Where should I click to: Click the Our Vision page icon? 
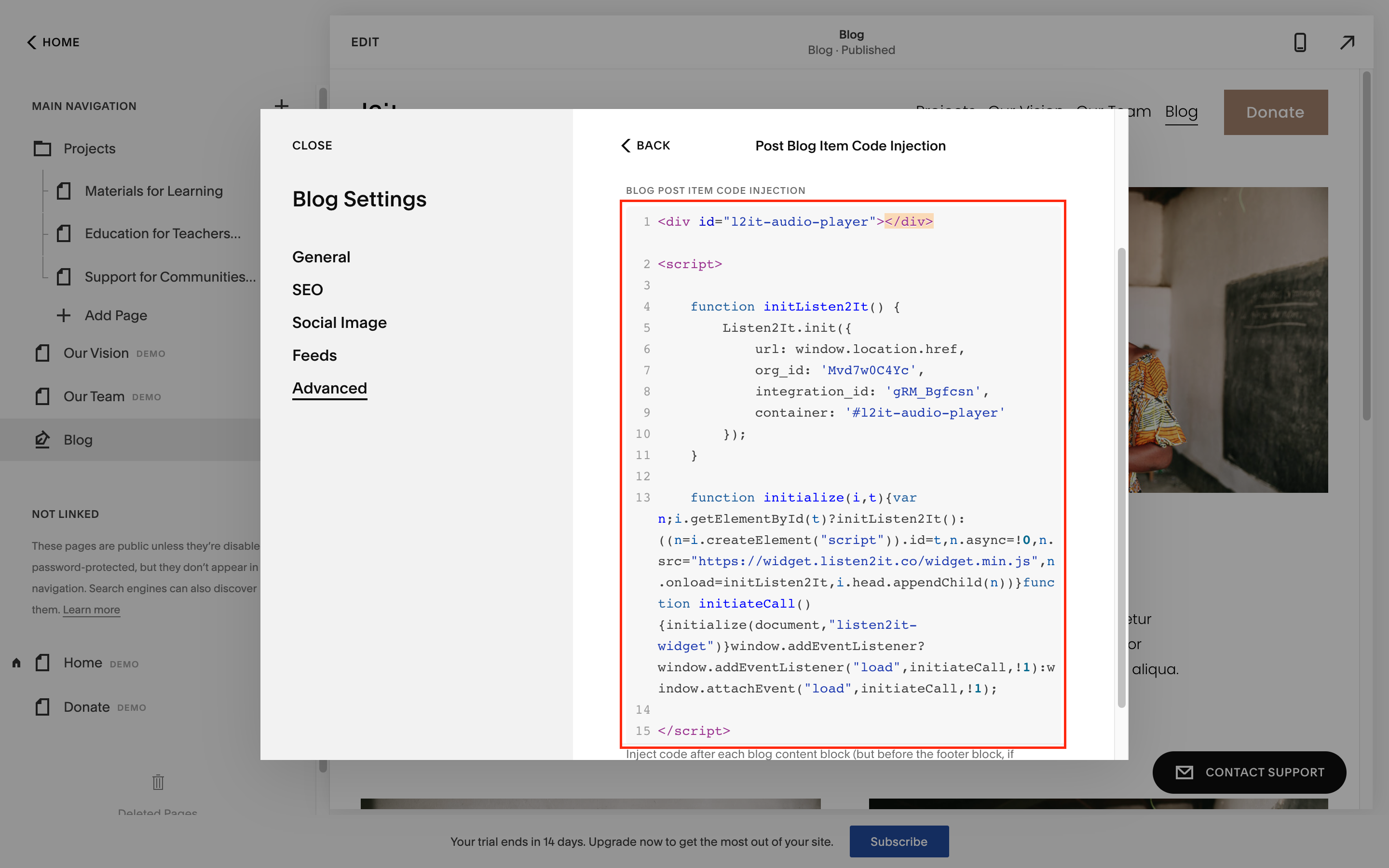coord(42,353)
